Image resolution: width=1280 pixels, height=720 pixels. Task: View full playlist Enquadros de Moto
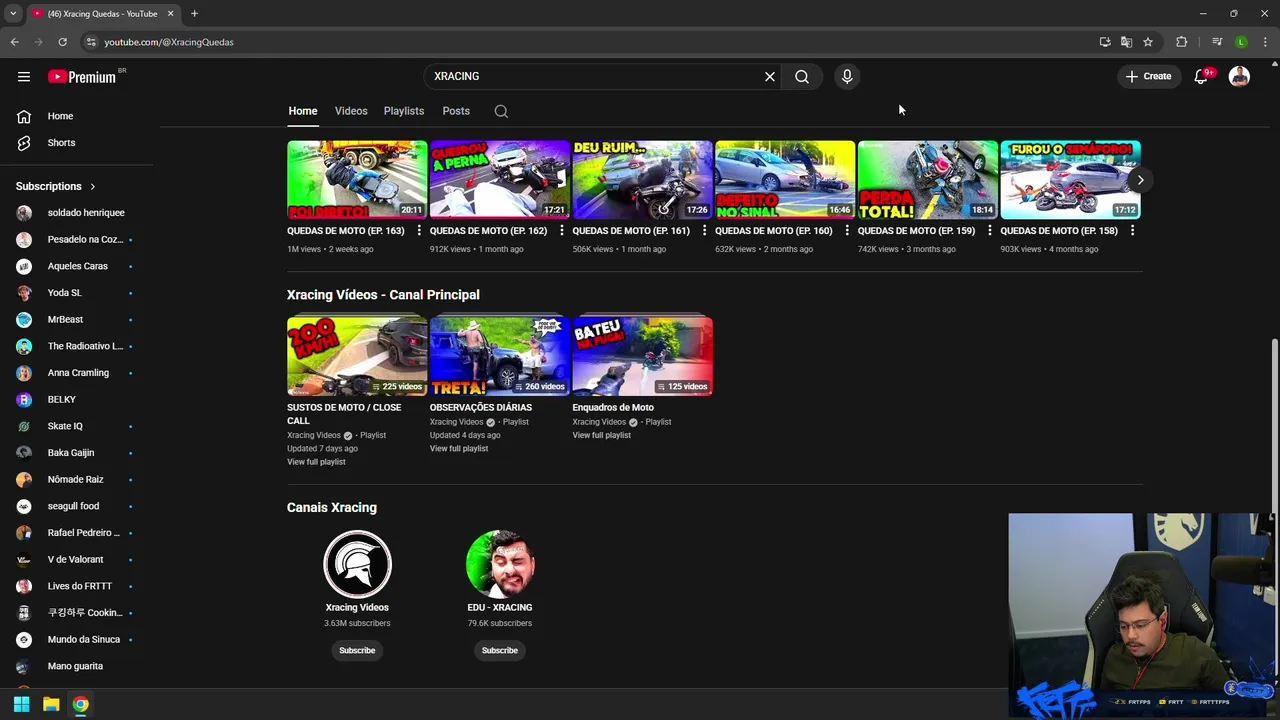tap(601, 435)
